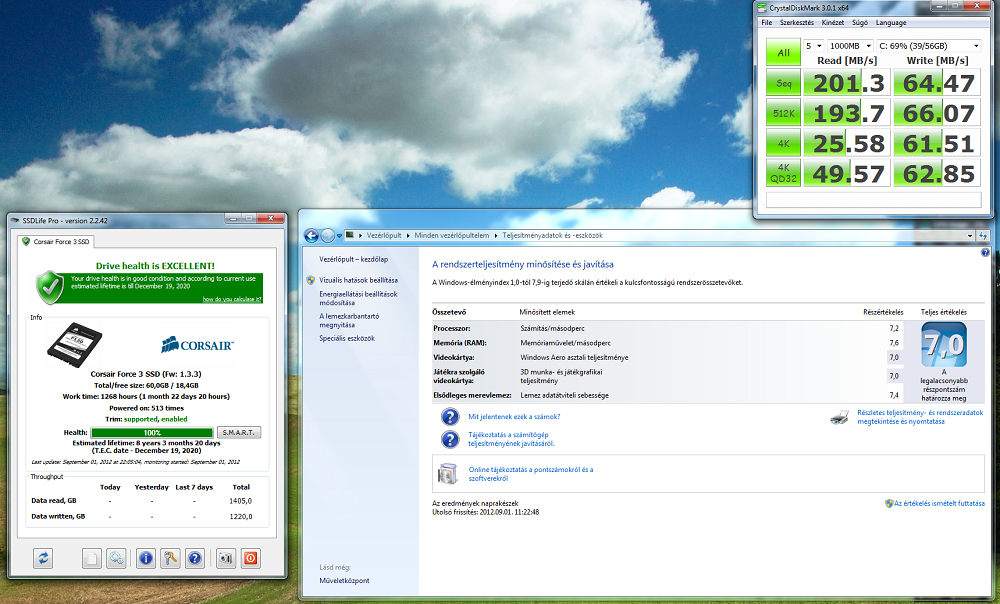Click the red power exit icon
The width and height of the screenshot is (1000, 604).
coord(251,559)
